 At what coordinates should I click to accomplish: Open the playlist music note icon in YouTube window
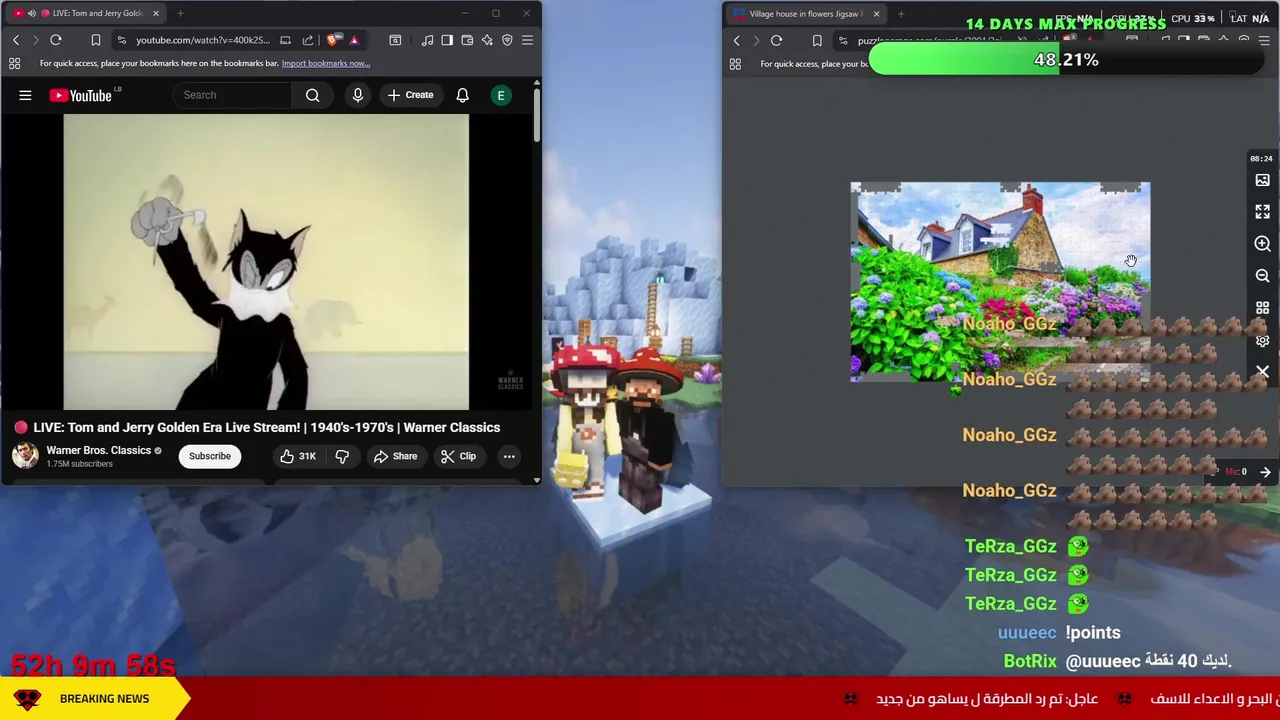(x=427, y=40)
